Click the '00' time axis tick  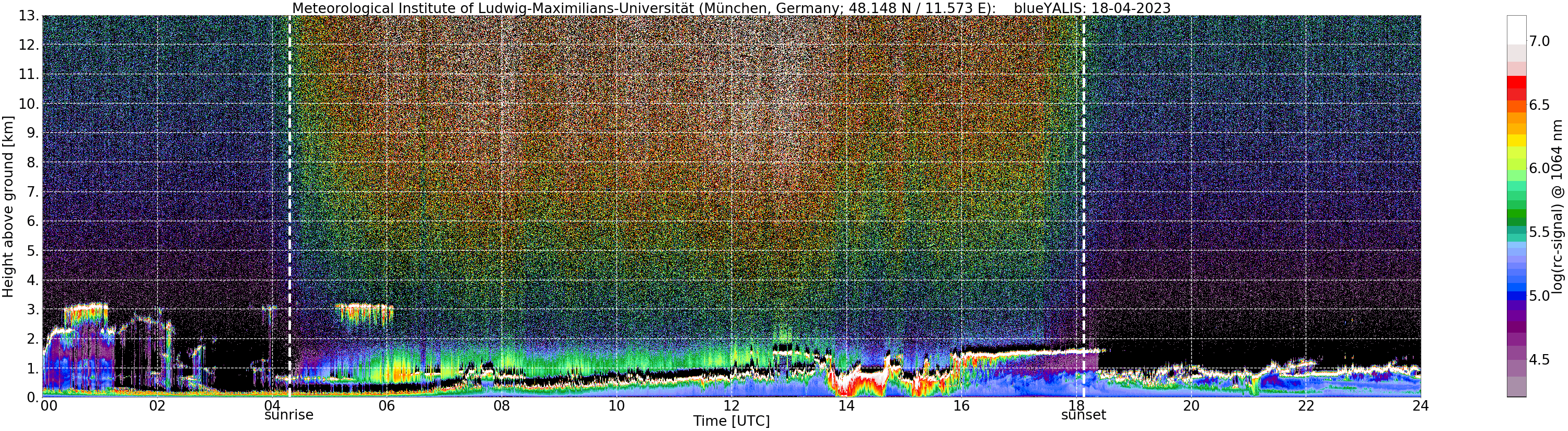click(49, 405)
